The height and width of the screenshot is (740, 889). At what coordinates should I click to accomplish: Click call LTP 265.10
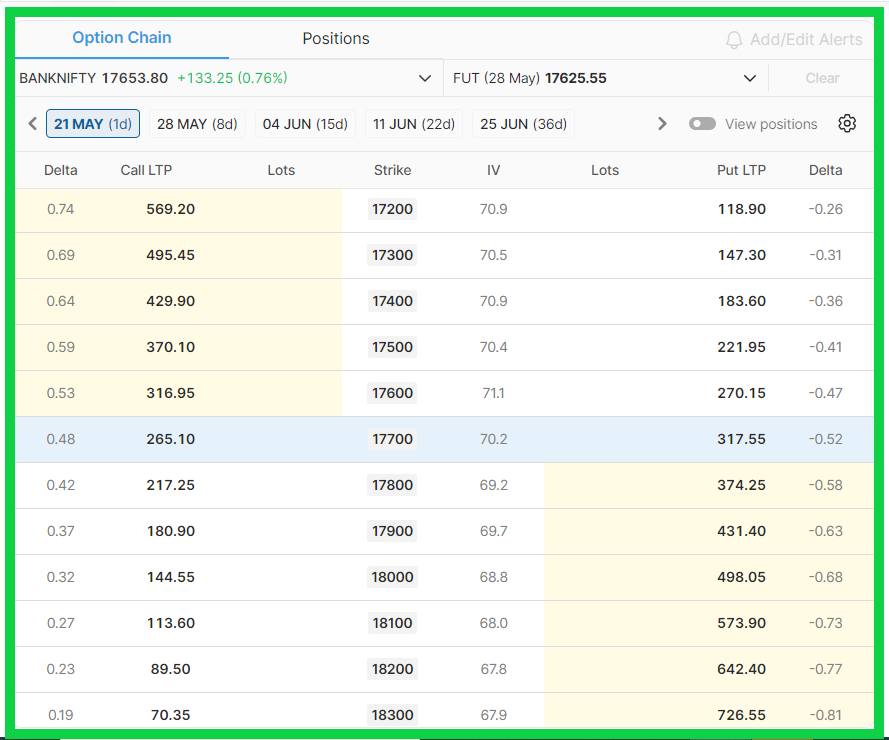[x=171, y=439]
